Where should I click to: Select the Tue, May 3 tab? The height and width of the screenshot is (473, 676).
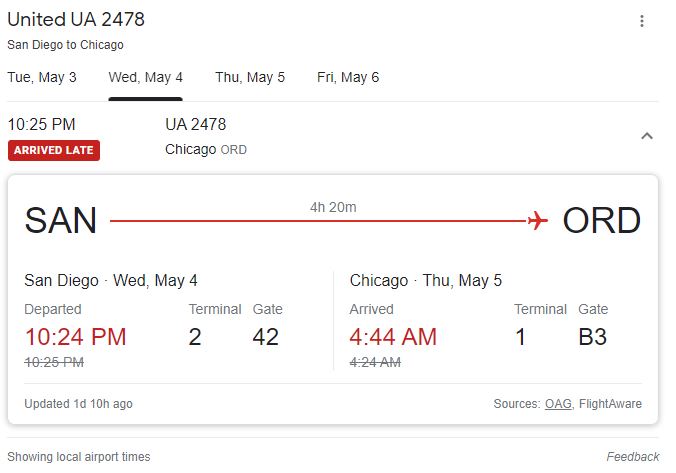(x=42, y=78)
